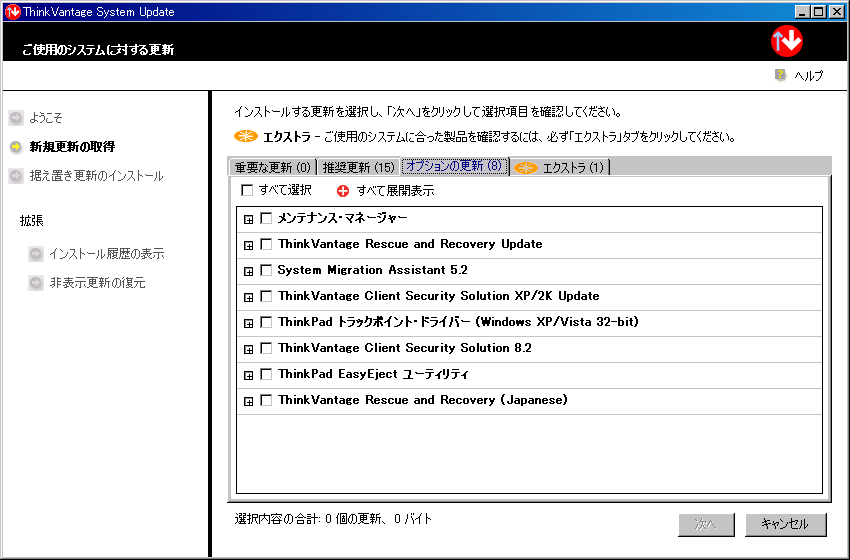This screenshot has width=850, height=560.
Task: Select Rescue and Recovery (Japanese) checkbox
Action: [266, 400]
